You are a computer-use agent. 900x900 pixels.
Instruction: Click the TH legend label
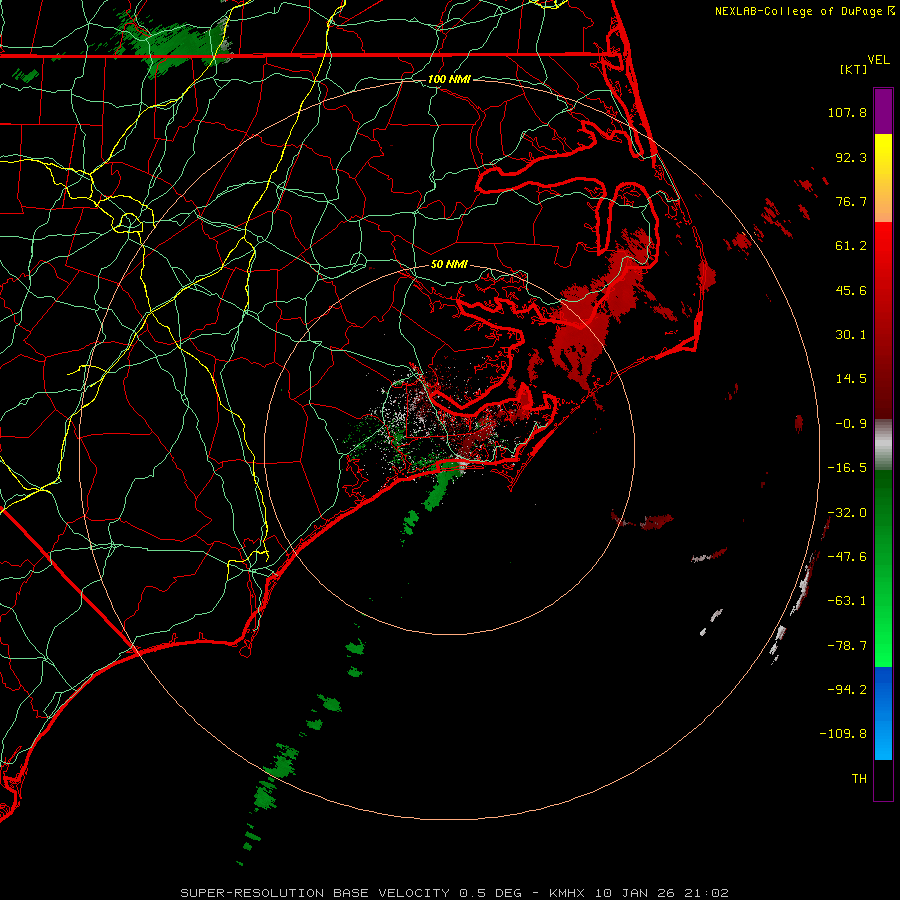(859, 779)
